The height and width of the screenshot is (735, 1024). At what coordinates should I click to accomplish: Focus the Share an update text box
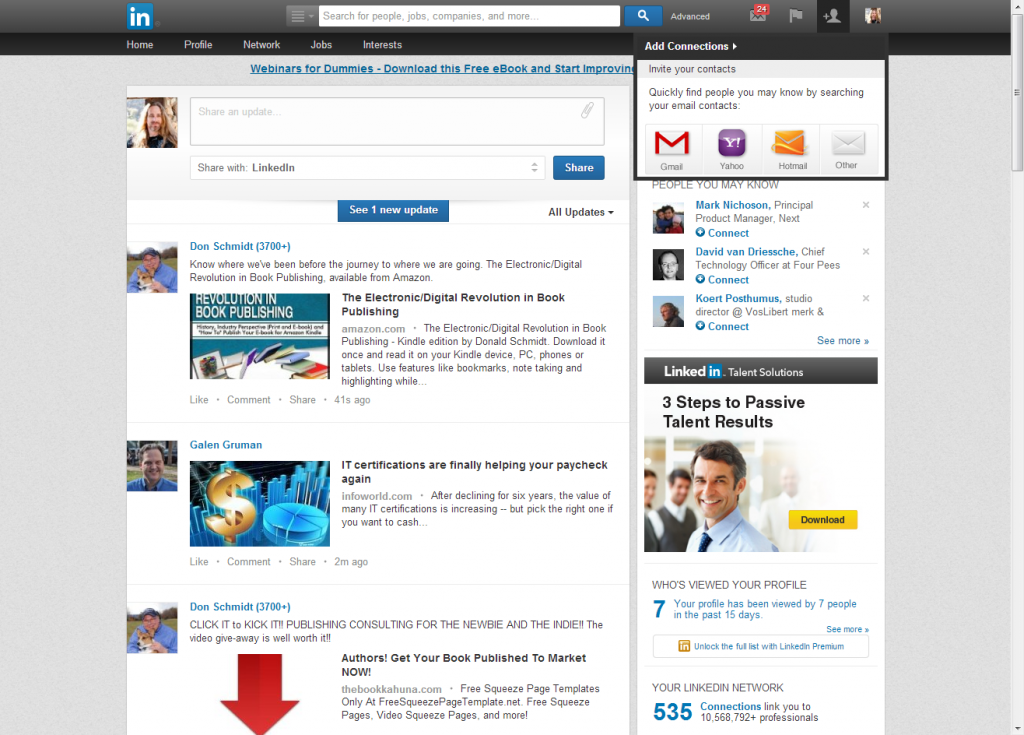coord(397,122)
